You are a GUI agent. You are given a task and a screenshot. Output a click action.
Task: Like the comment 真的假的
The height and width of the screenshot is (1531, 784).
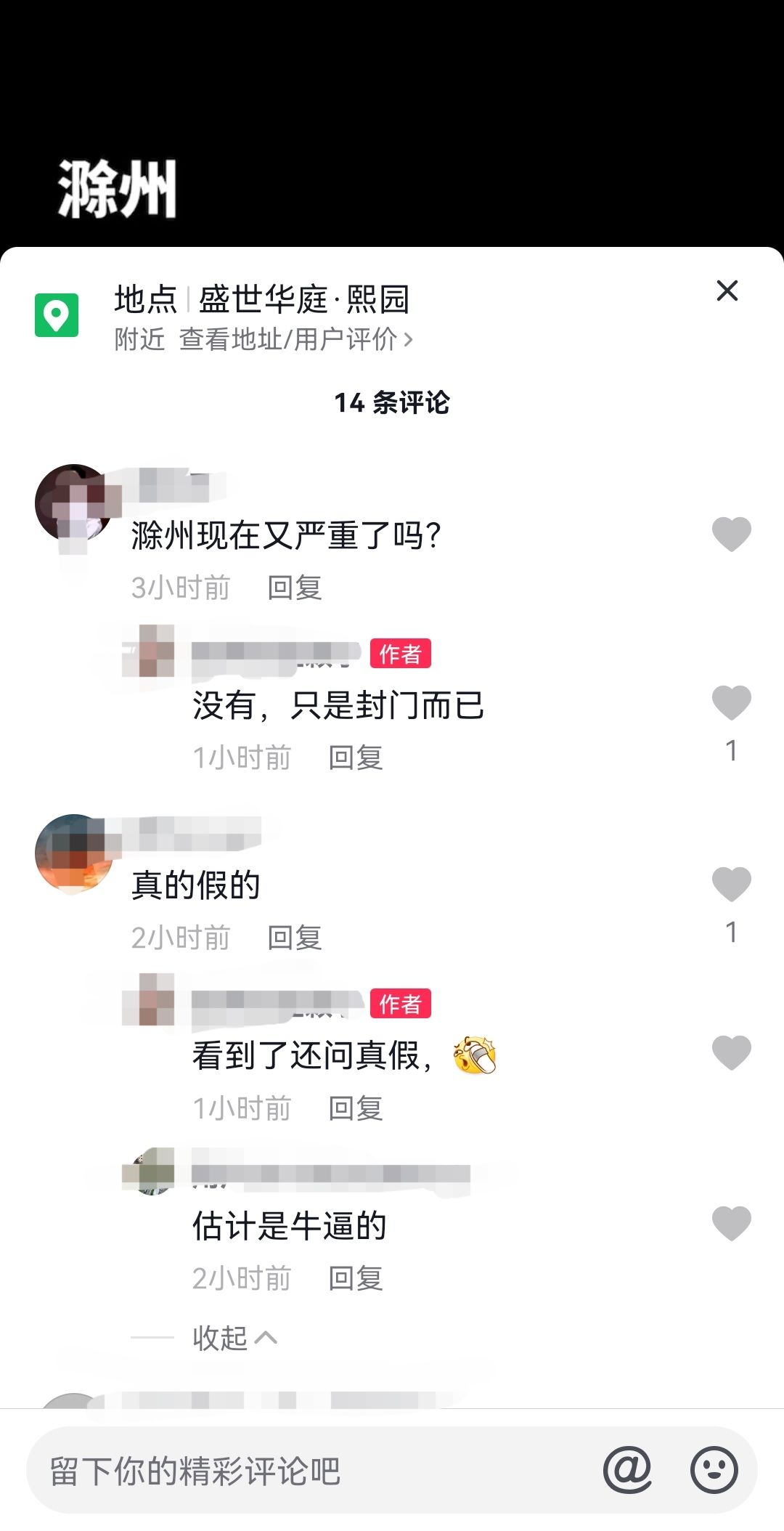click(731, 885)
